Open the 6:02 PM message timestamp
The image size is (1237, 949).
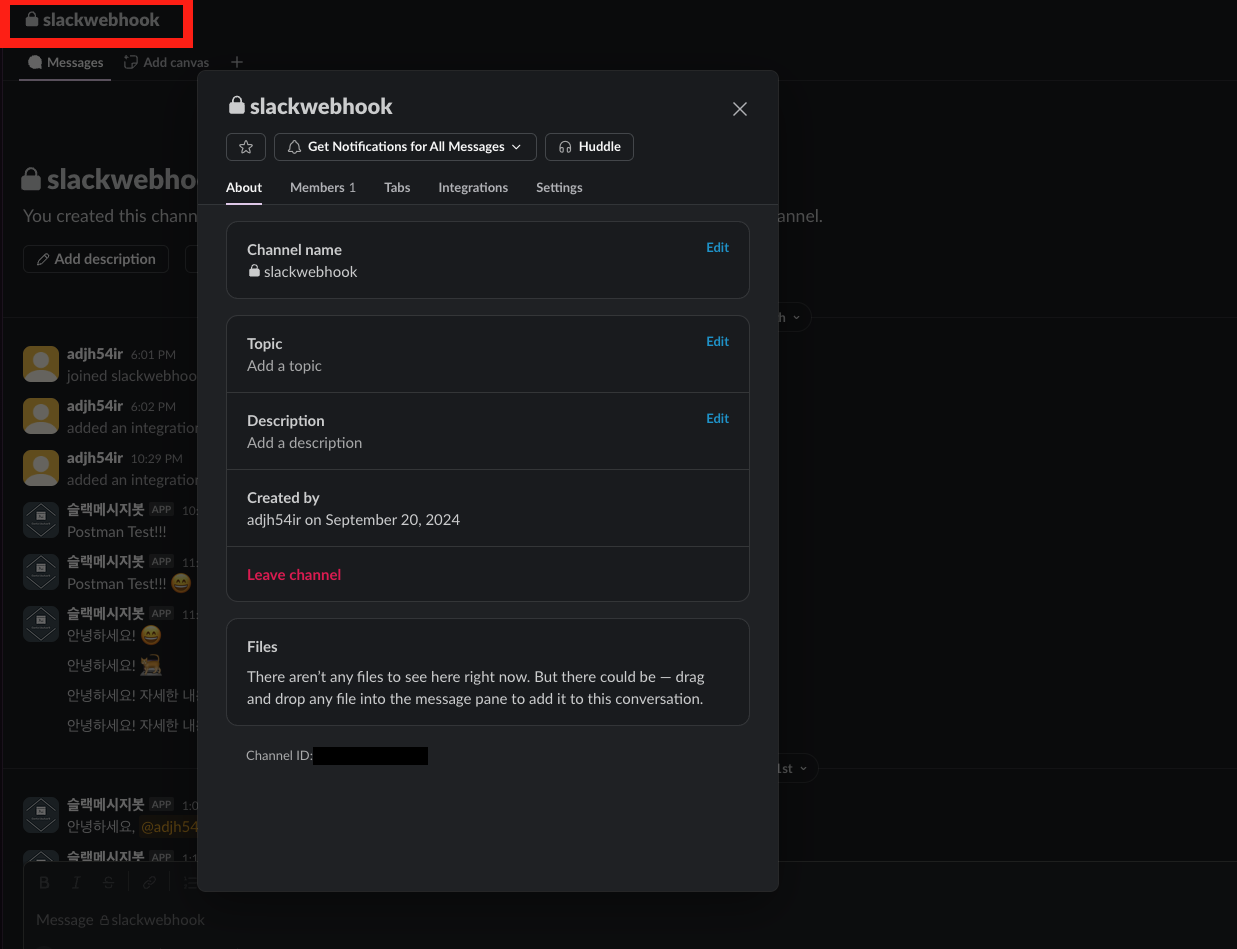tap(153, 407)
